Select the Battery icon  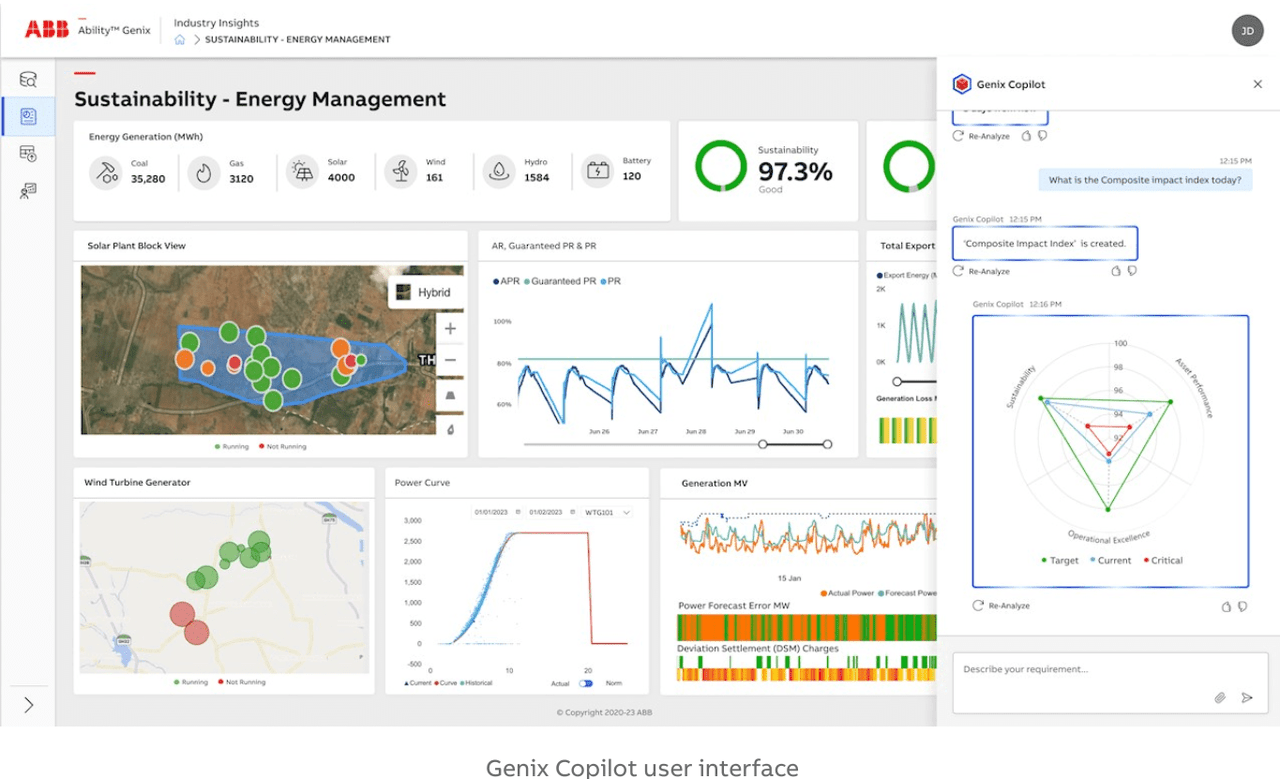[x=598, y=171]
